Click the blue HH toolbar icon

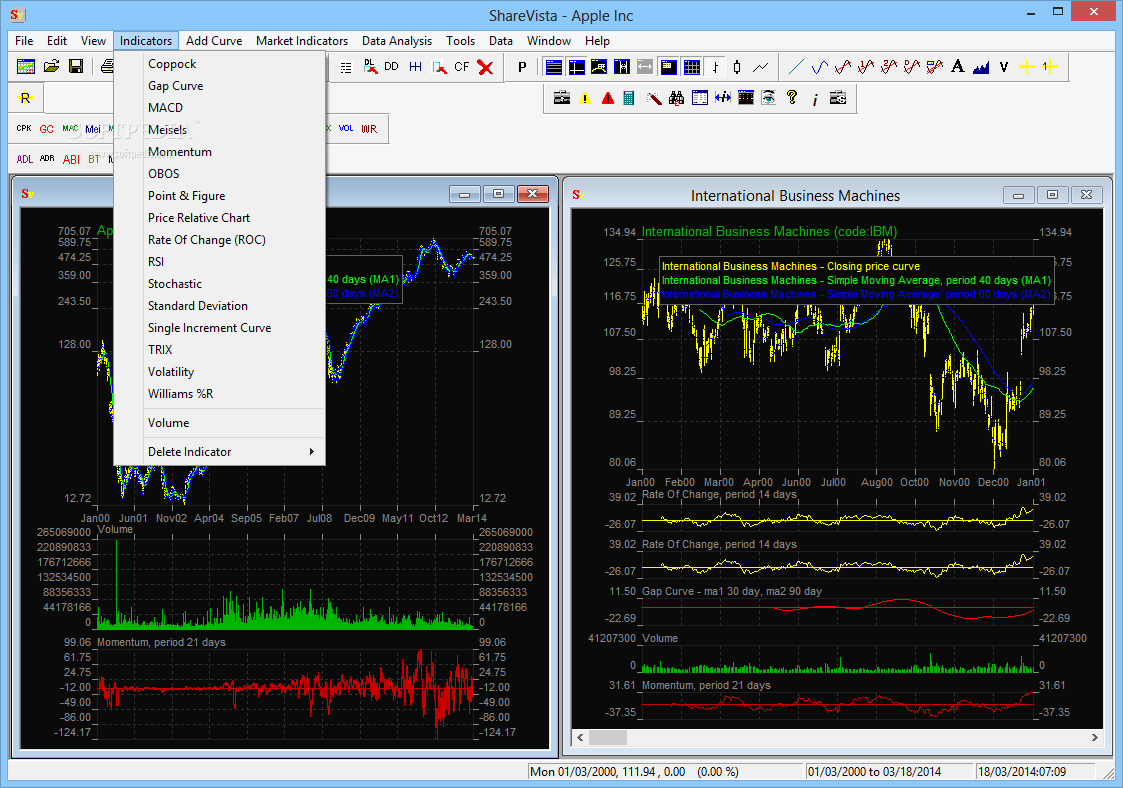(415, 67)
